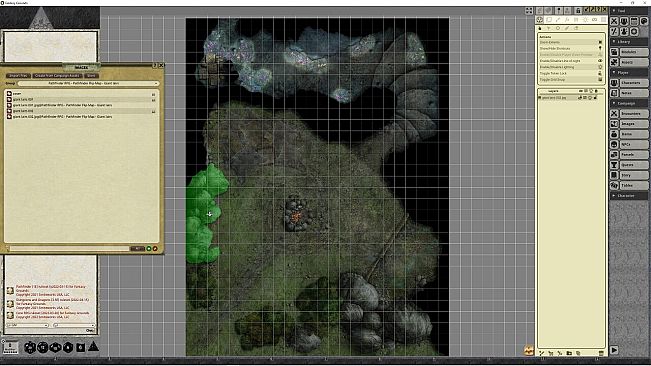Open the chat speaker dropdown
Image resolution: width=651 pixels, height=366 pixels.
coord(74,325)
